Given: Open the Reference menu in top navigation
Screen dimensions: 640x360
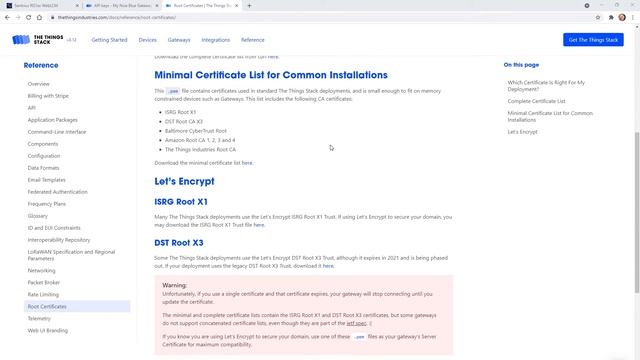Looking at the screenshot, I should (x=253, y=40).
